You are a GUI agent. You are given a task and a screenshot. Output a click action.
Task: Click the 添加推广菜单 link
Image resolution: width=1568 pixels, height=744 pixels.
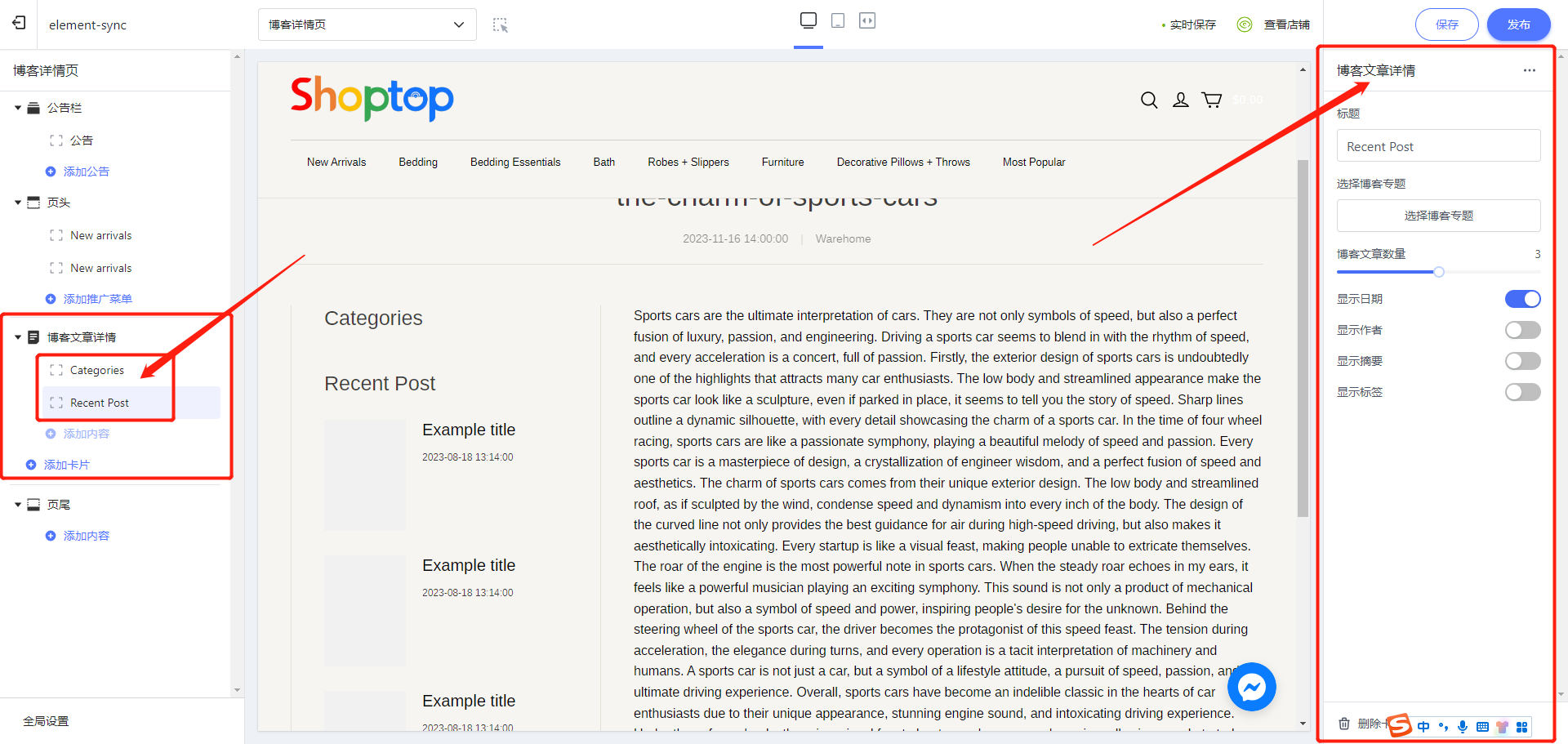[x=98, y=299]
